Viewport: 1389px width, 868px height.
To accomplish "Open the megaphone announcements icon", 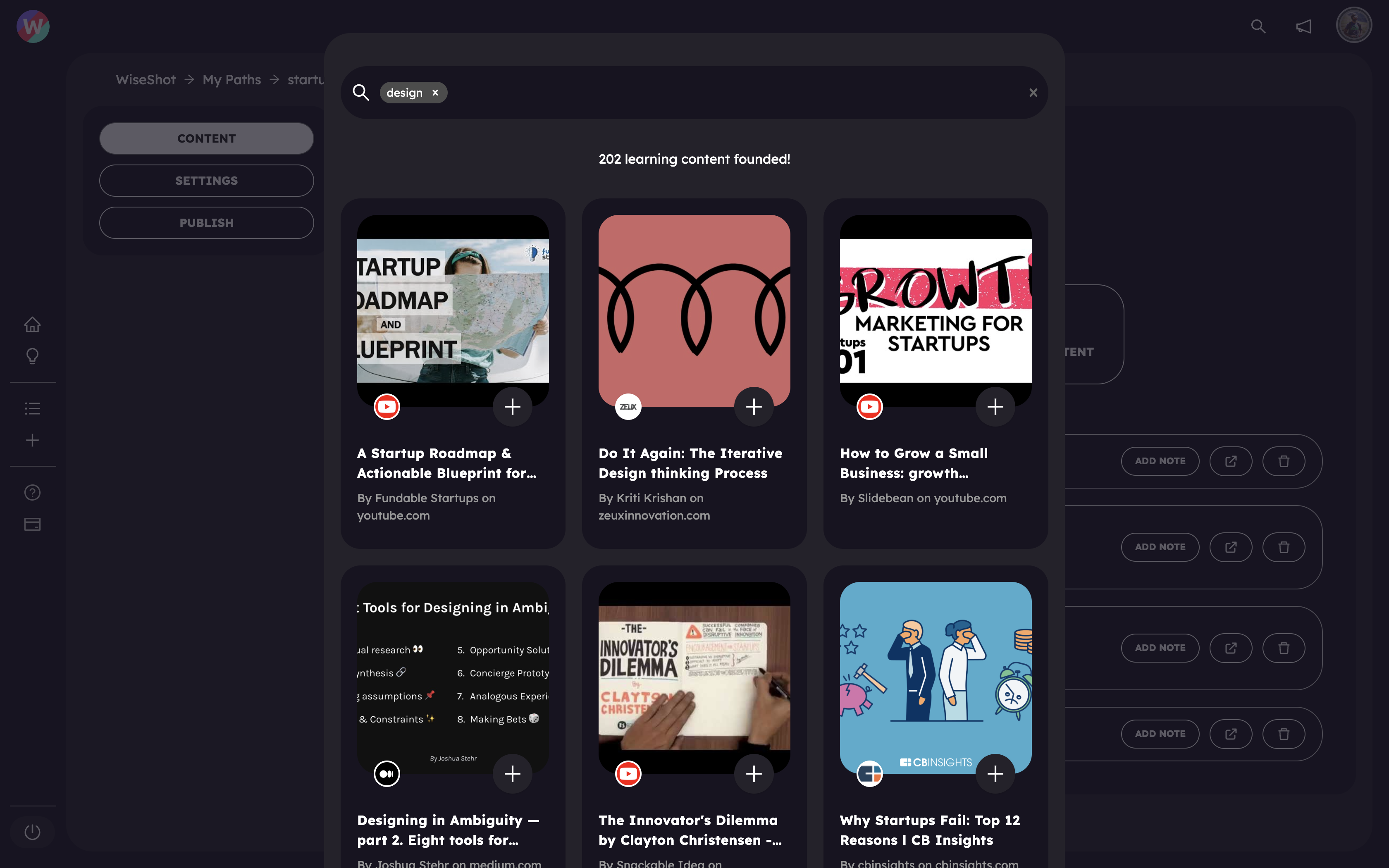I will 1303,26.
